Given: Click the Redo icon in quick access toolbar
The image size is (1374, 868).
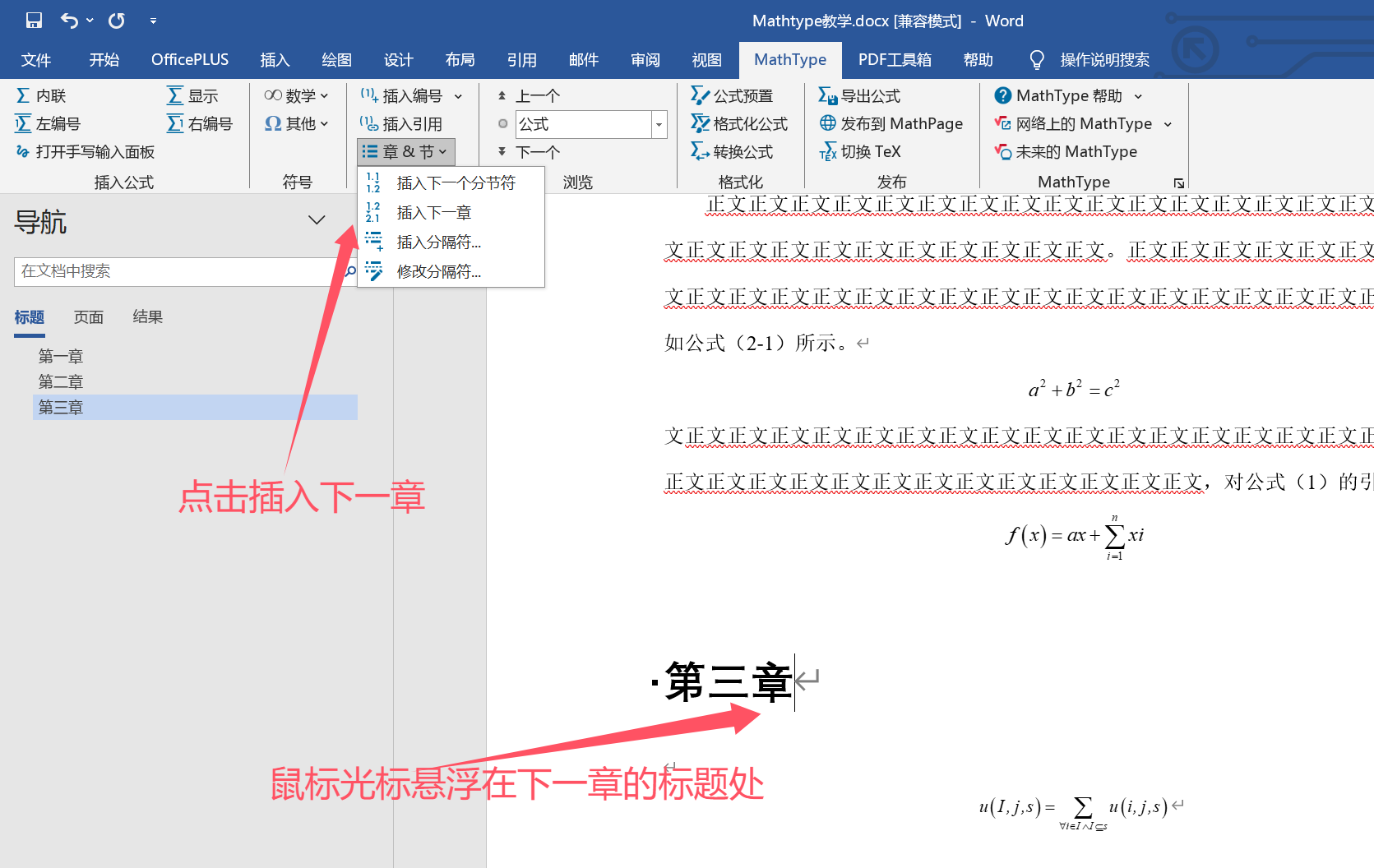Looking at the screenshot, I should [x=117, y=21].
